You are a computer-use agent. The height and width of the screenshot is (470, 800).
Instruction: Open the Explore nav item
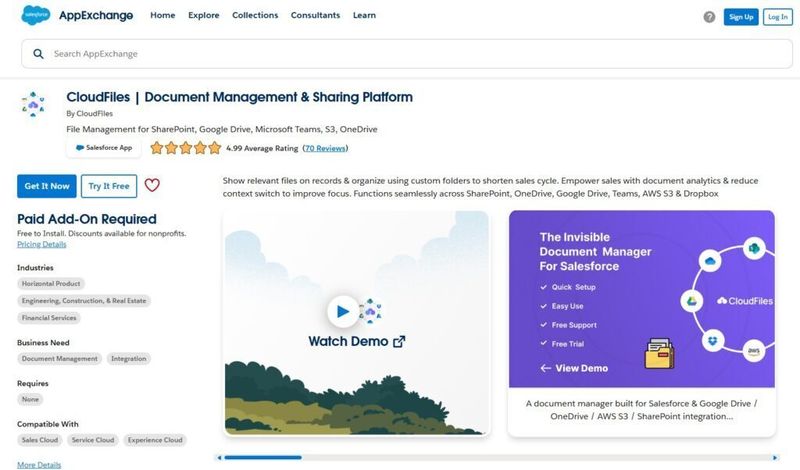[204, 15]
